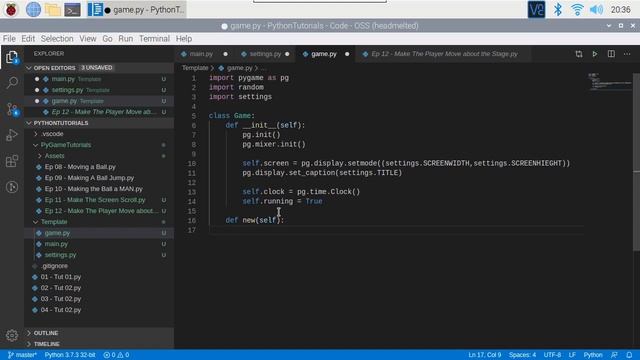Change language mode Python
Viewport: 640px width, 360px height.
(x=593, y=355)
